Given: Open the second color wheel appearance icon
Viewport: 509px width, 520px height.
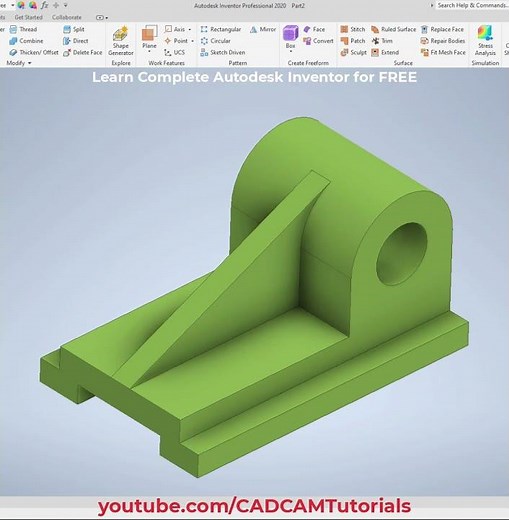Looking at the screenshot, I should point(33,5).
